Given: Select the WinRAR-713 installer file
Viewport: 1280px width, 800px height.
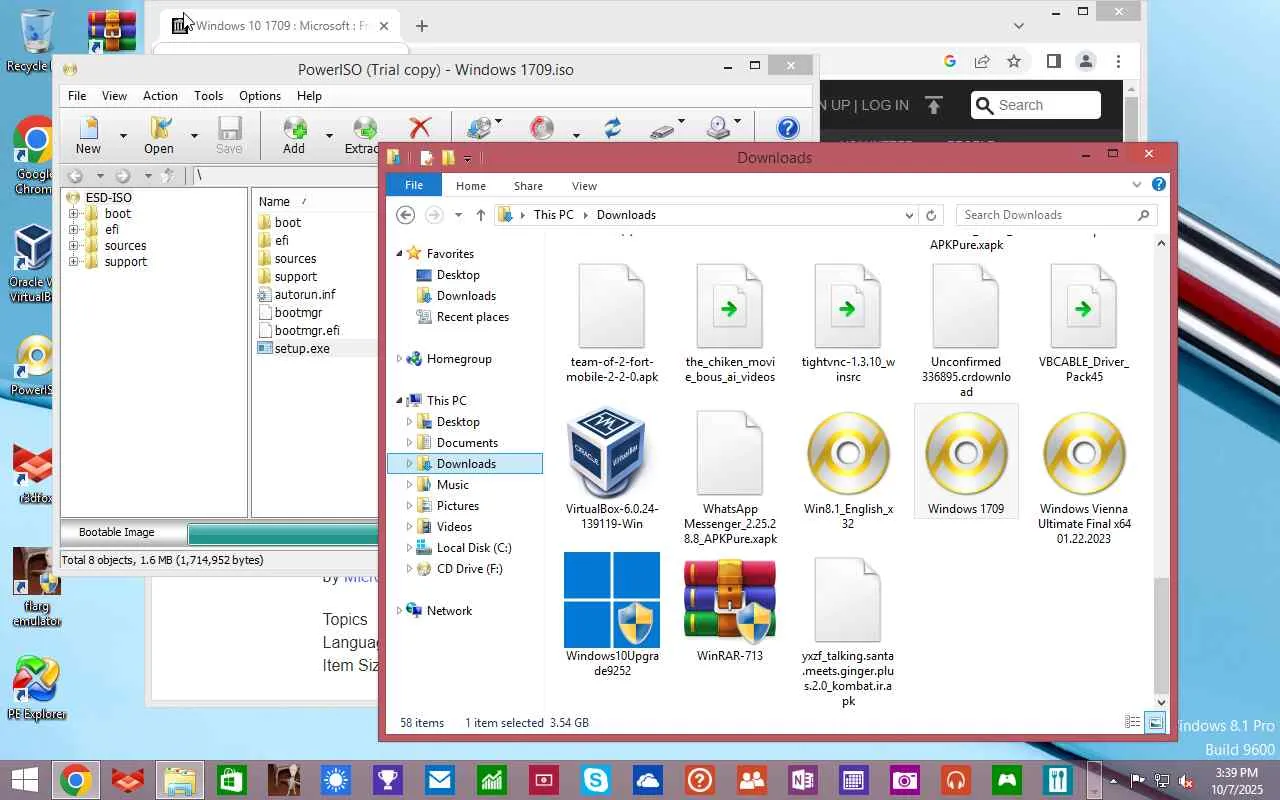Looking at the screenshot, I should click(x=730, y=608).
